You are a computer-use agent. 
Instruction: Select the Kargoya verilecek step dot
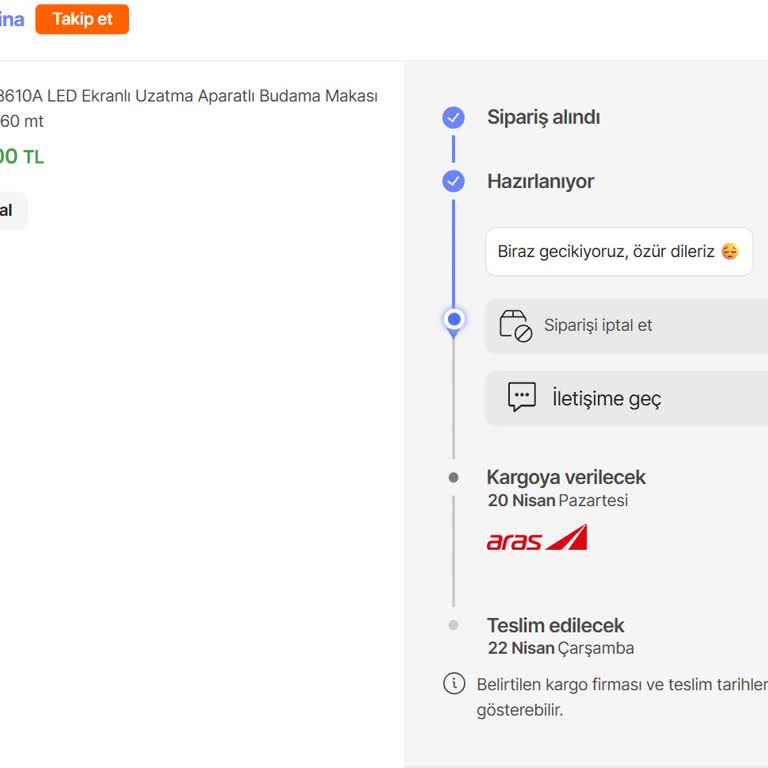[x=453, y=478]
